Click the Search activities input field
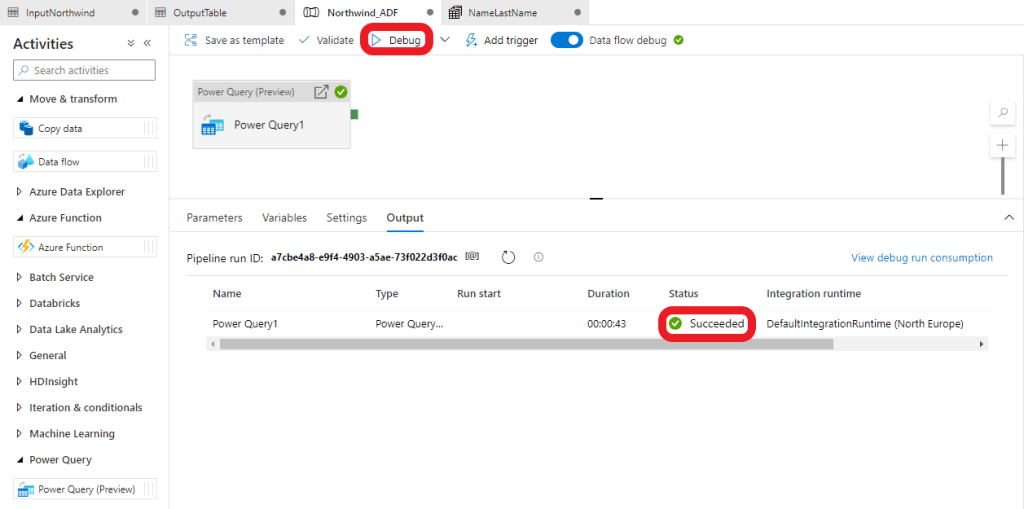 85,70
